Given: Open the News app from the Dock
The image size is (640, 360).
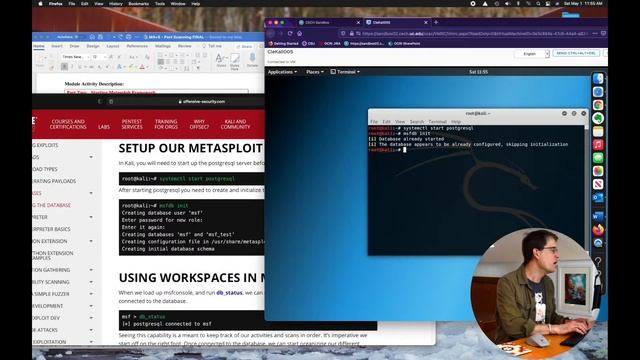Looking at the screenshot, I should [x=598, y=184].
